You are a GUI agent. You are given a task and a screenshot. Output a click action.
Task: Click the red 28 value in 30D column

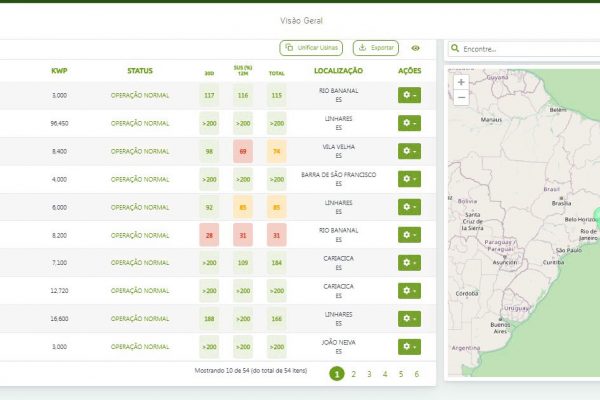[x=209, y=235]
